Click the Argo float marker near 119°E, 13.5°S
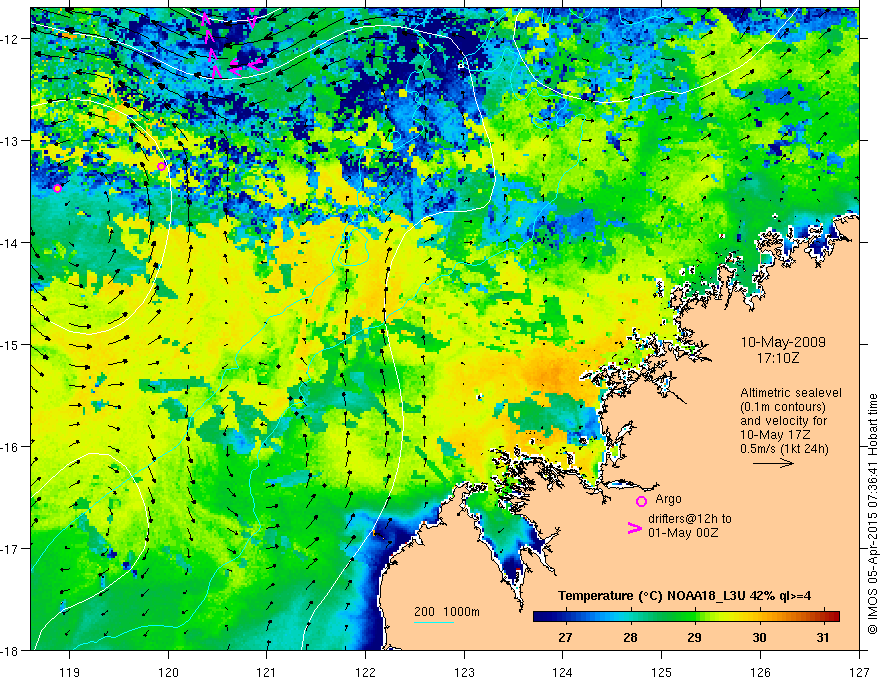Screen dimensions: 880x680 click(x=57, y=188)
